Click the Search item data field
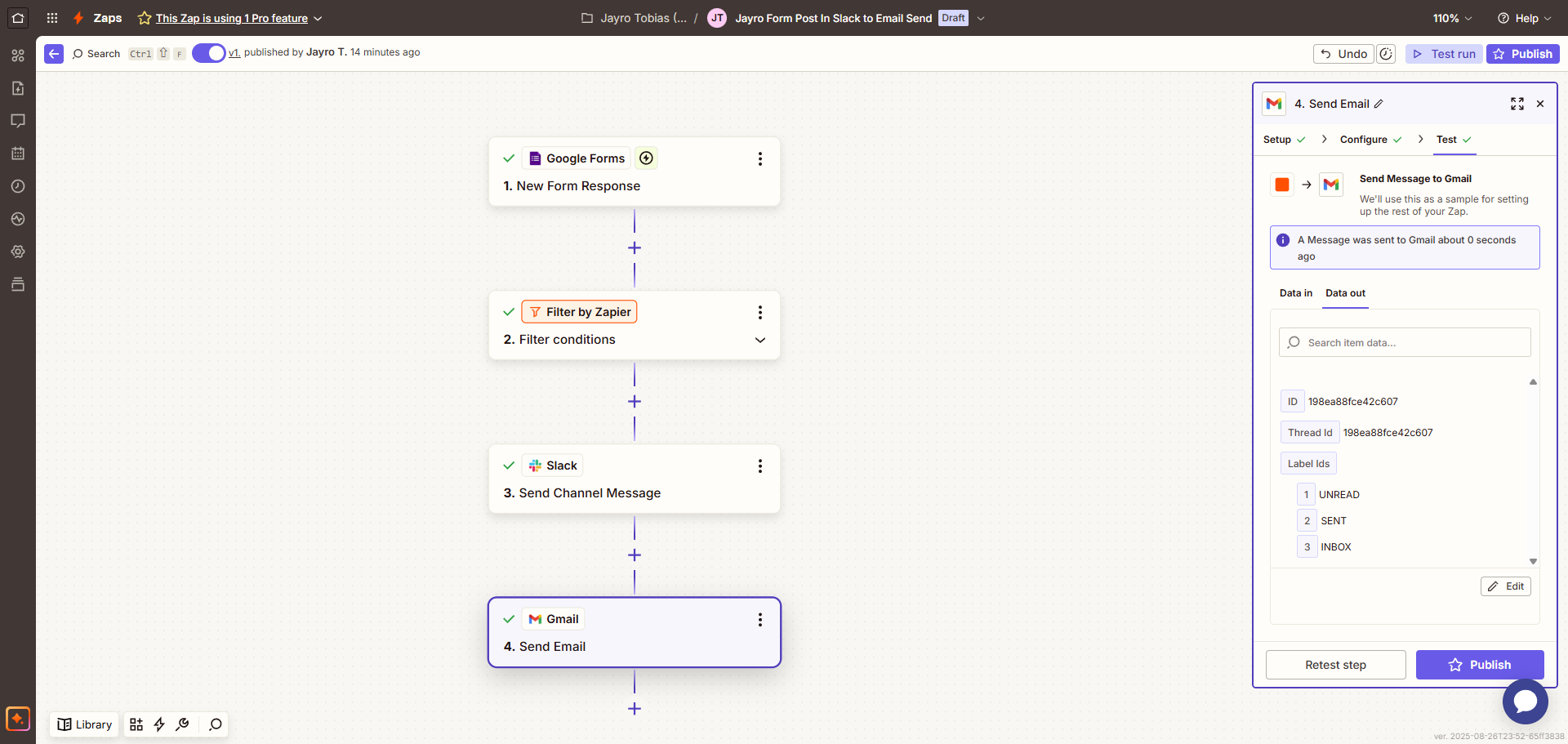 click(1405, 342)
